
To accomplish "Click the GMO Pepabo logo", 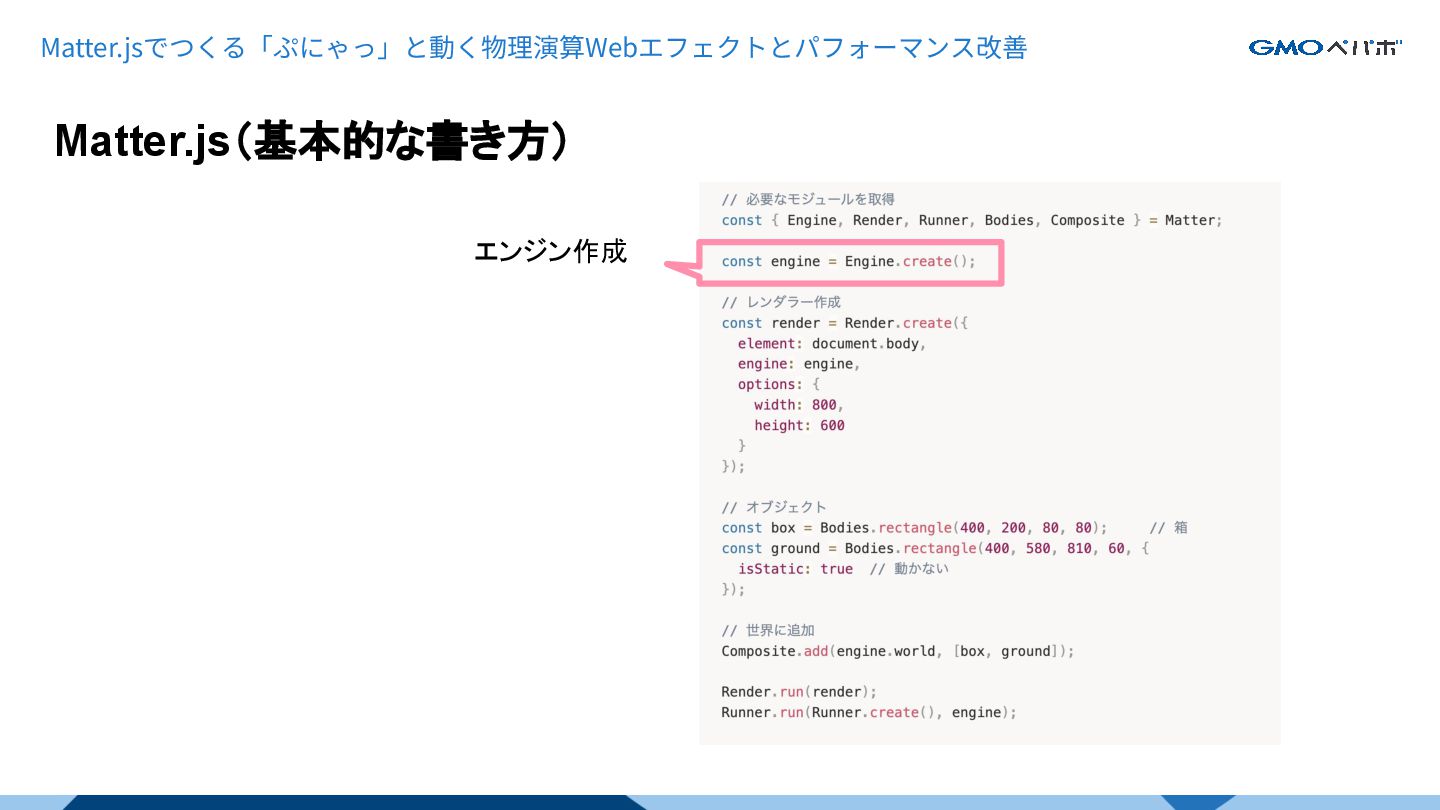I will [x=1325, y=47].
